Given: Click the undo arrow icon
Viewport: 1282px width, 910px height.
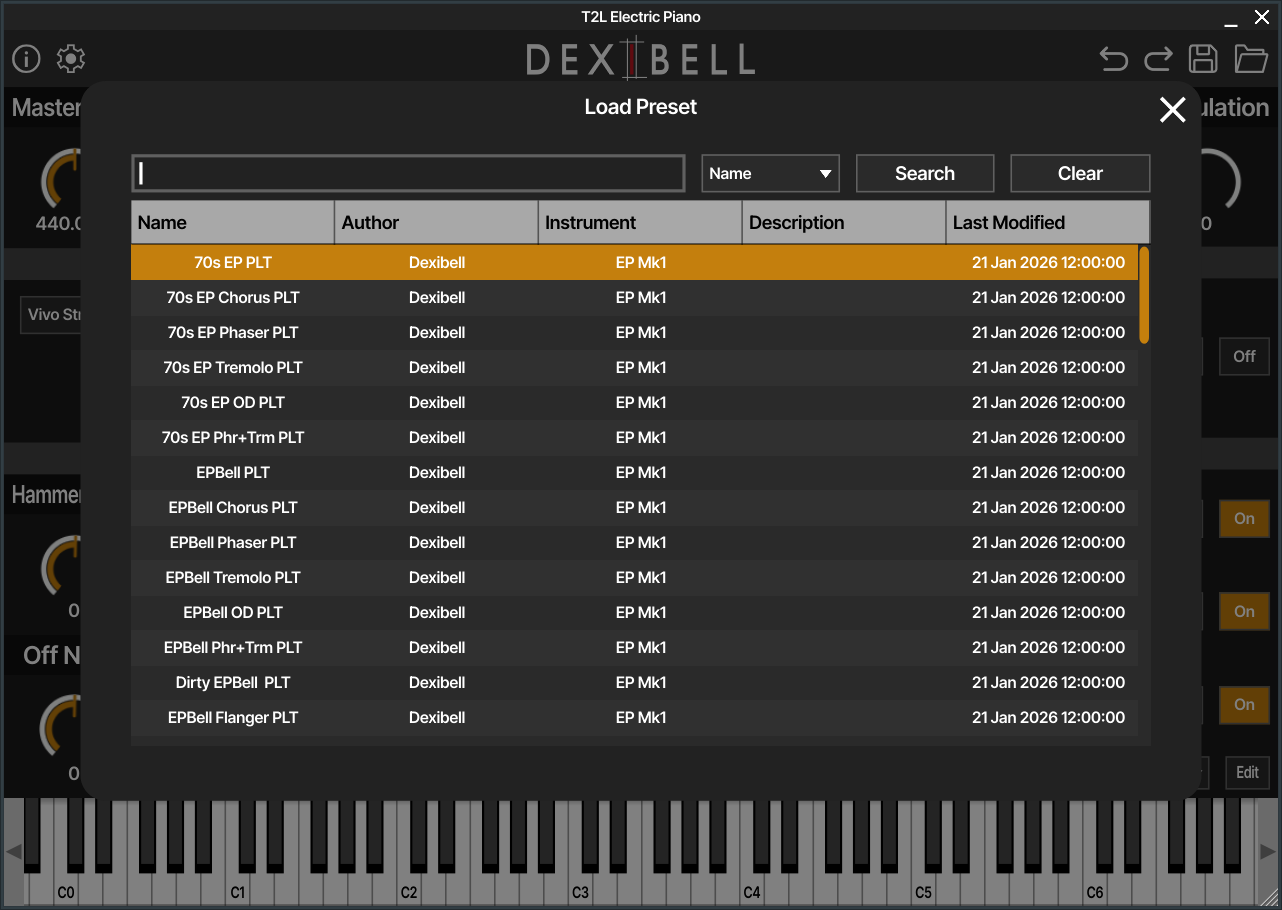Looking at the screenshot, I should (1113, 59).
